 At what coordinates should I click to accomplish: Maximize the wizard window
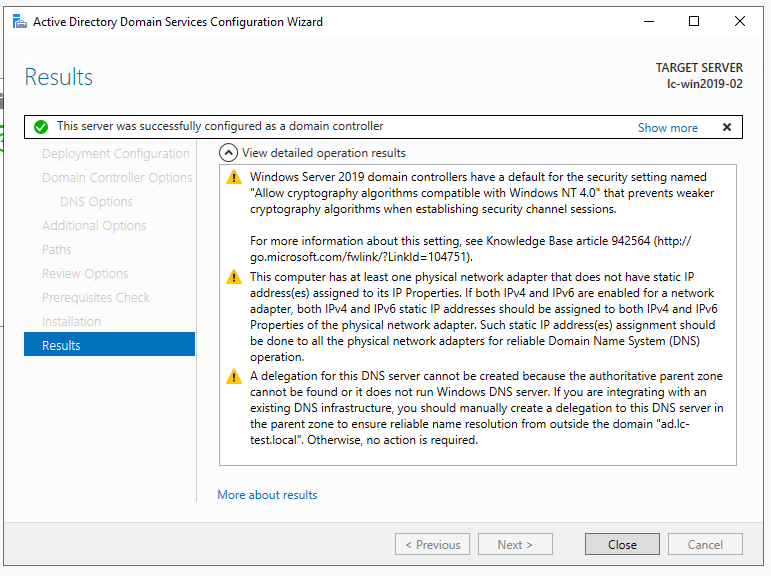pos(694,21)
